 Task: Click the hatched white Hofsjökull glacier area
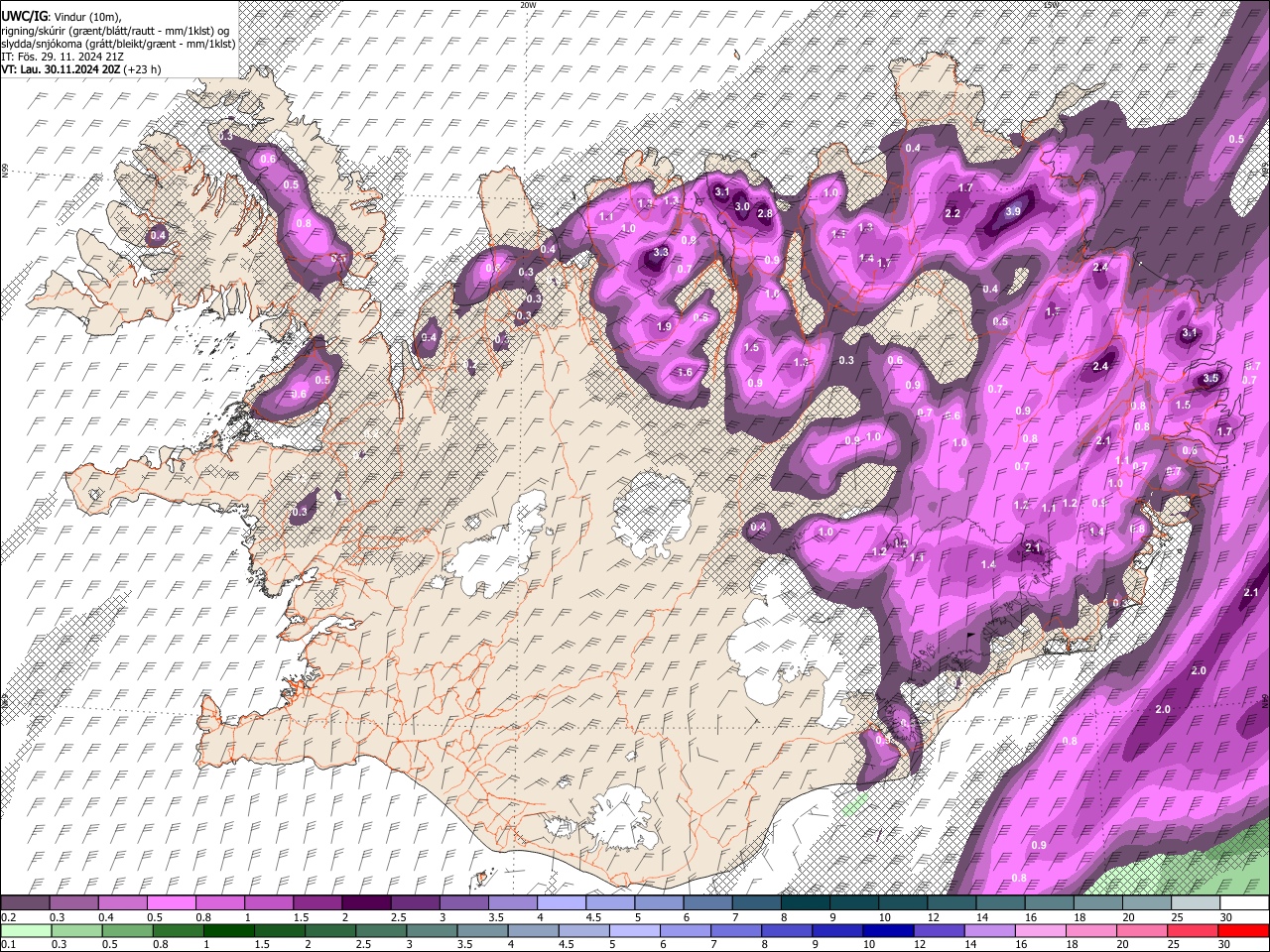[x=652, y=512]
